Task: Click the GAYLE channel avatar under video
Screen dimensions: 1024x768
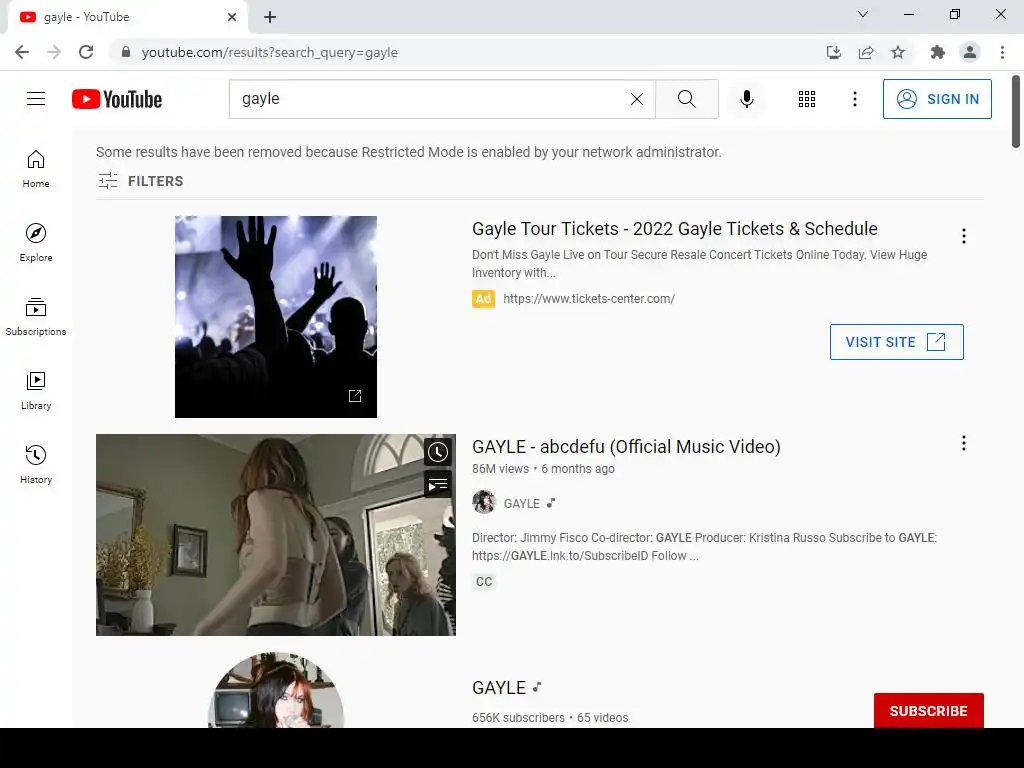Action: [x=484, y=502]
